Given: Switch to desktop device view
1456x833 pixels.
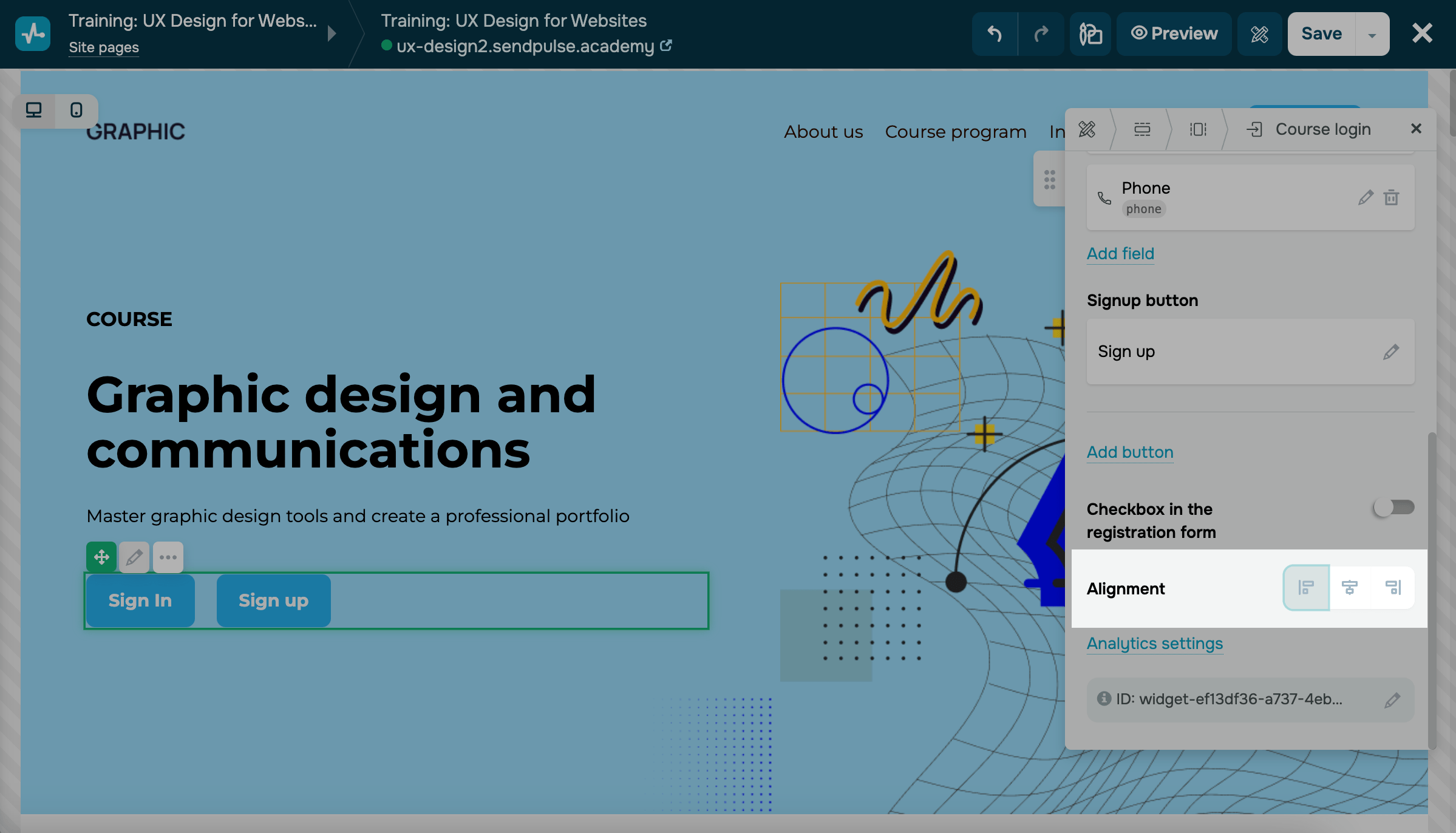Looking at the screenshot, I should tap(33, 110).
